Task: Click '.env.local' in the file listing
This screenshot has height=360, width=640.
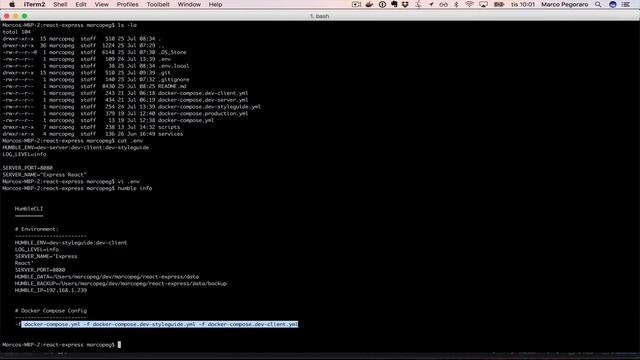Action: click(x=173, y=66)
